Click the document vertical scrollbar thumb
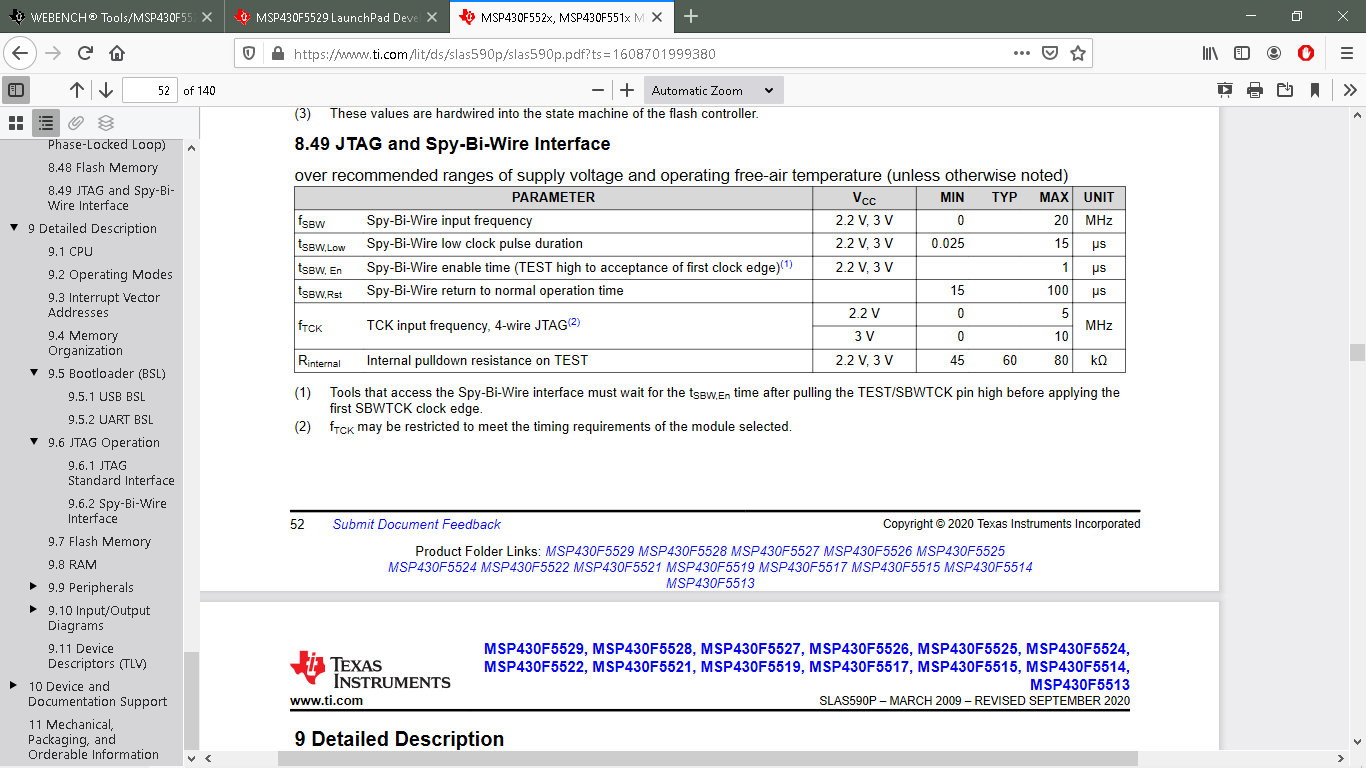 1357,352
